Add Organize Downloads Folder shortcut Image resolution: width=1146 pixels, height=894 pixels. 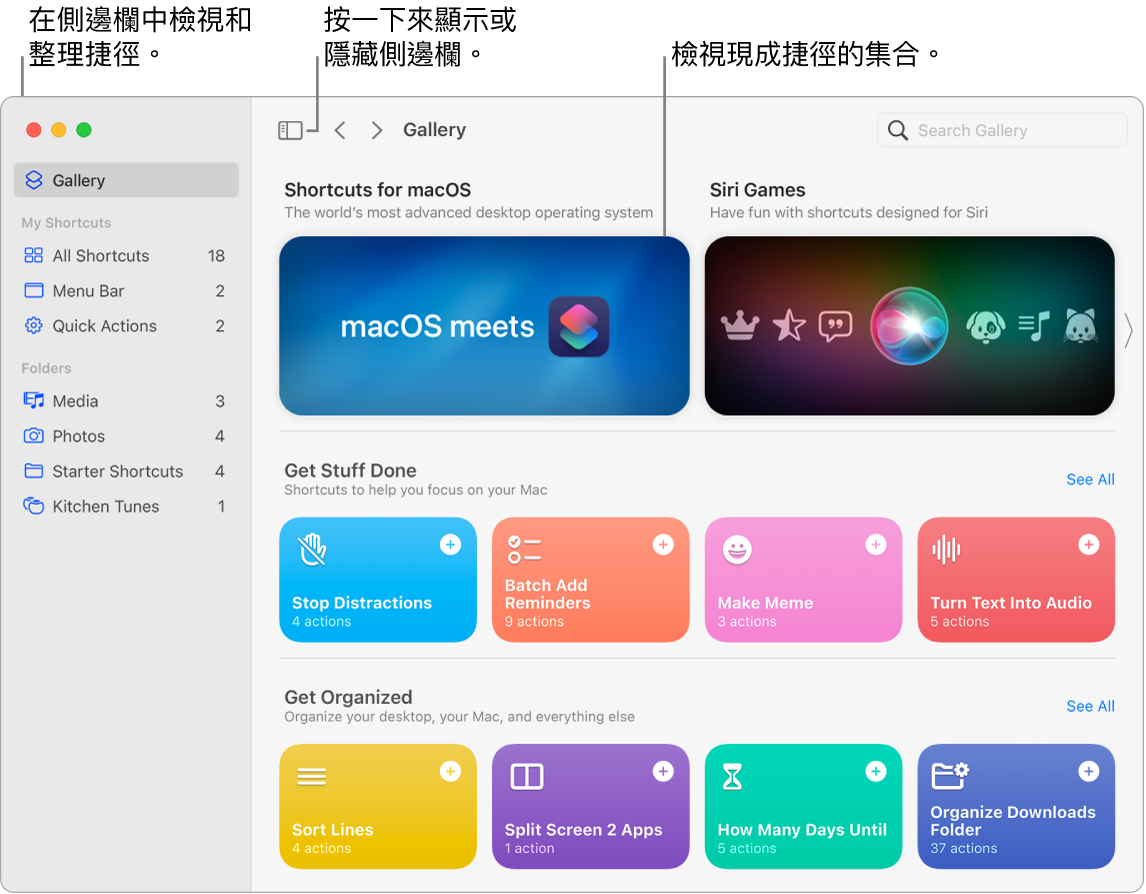pos(1088,771)
